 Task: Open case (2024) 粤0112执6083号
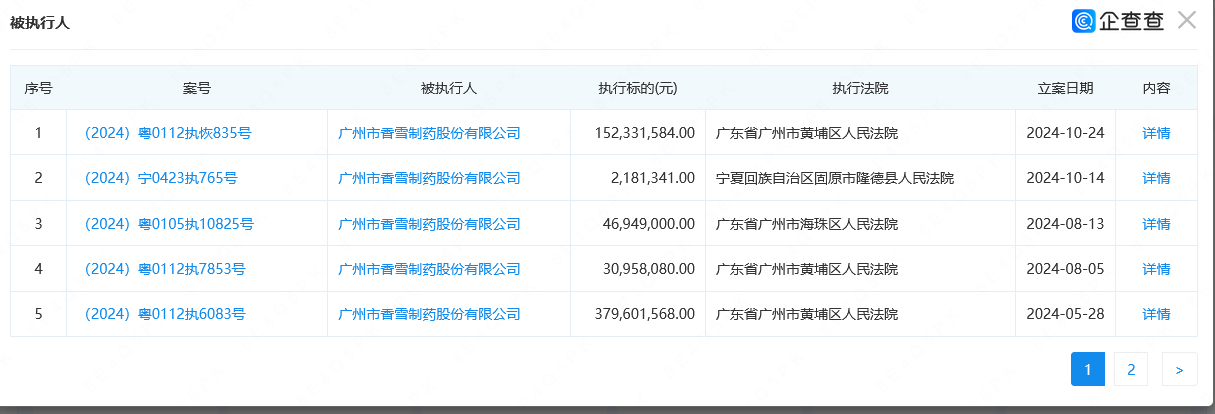click(163, 314)
